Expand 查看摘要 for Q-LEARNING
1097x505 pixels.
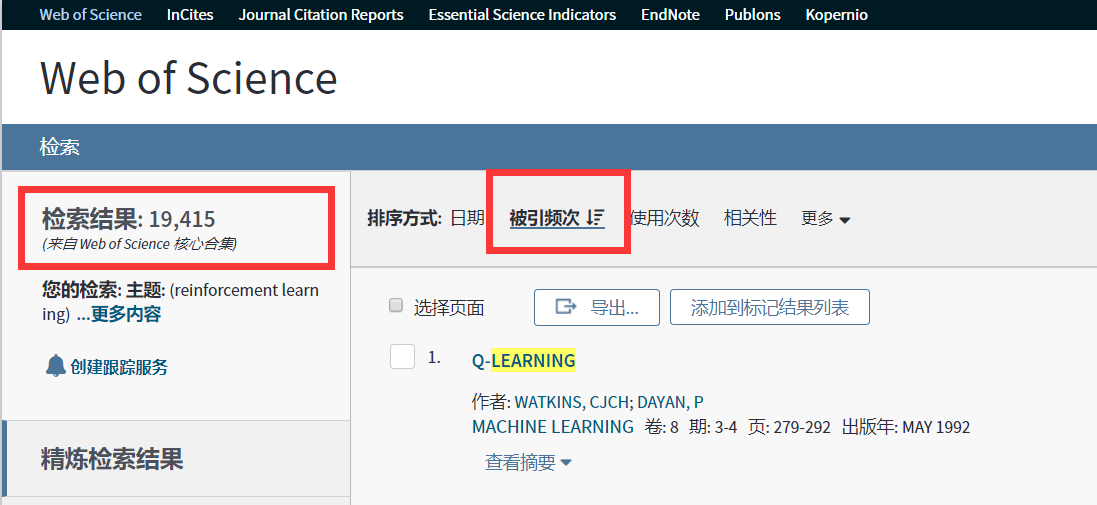tap(528, 462)
